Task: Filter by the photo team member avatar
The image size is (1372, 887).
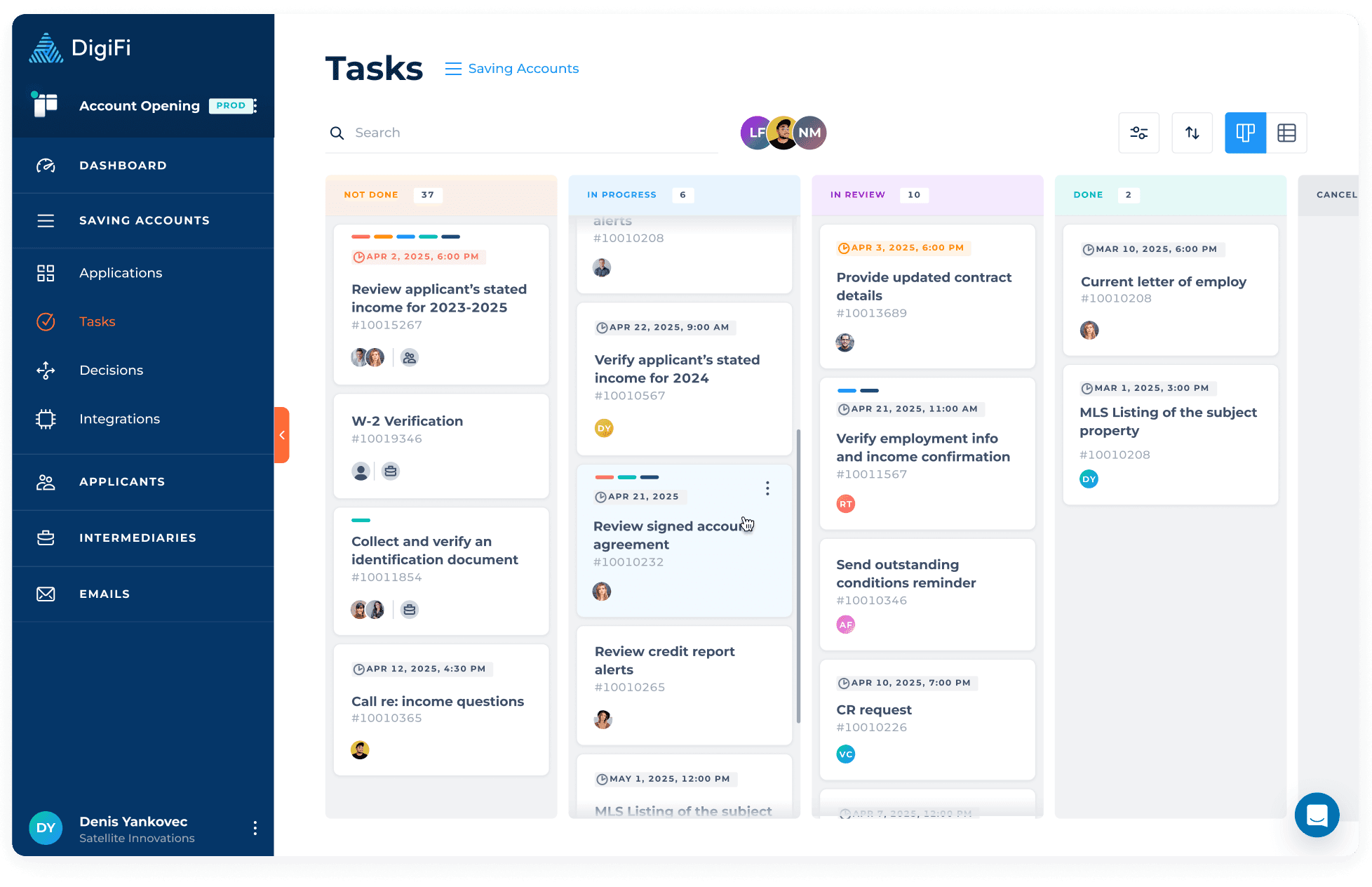Action: tap(783, 133)
